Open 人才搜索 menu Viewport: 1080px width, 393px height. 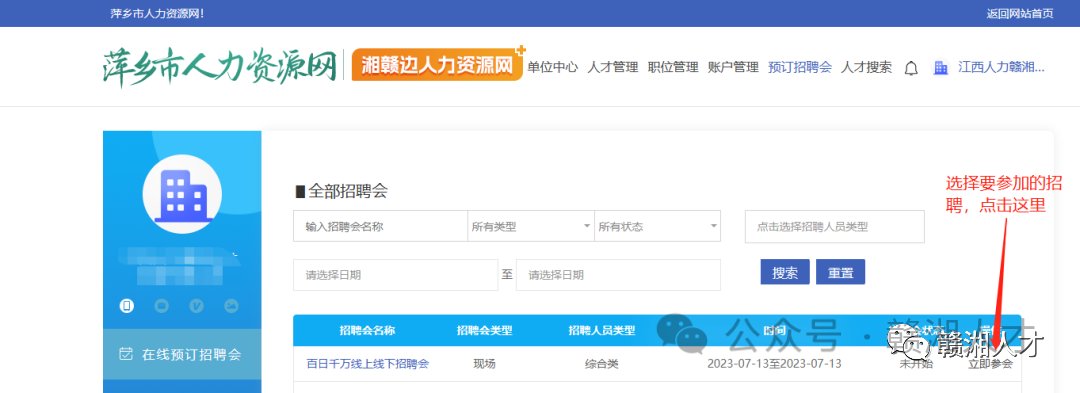(866, 67)
